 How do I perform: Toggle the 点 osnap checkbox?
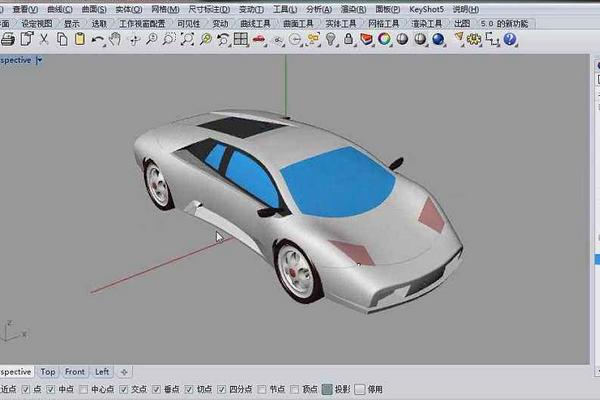pos(26,390)
